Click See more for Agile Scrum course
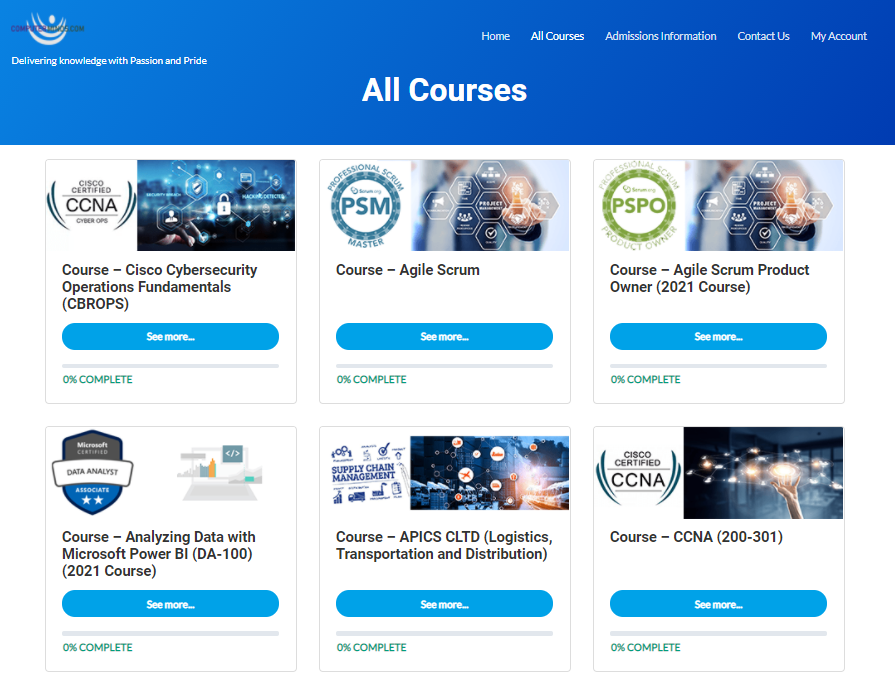Image resolution: width=895 pixels, height=677 pixels. click(444, 336)
